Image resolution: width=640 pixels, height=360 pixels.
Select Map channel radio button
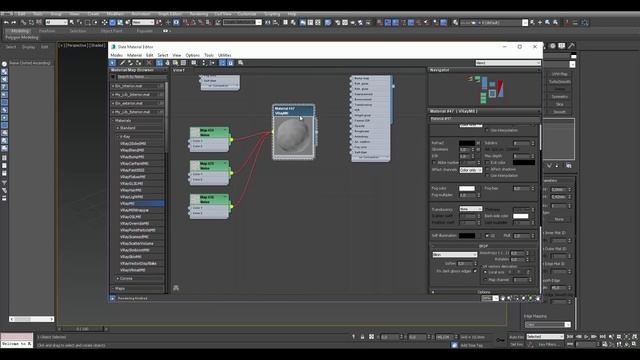(485, 280)
